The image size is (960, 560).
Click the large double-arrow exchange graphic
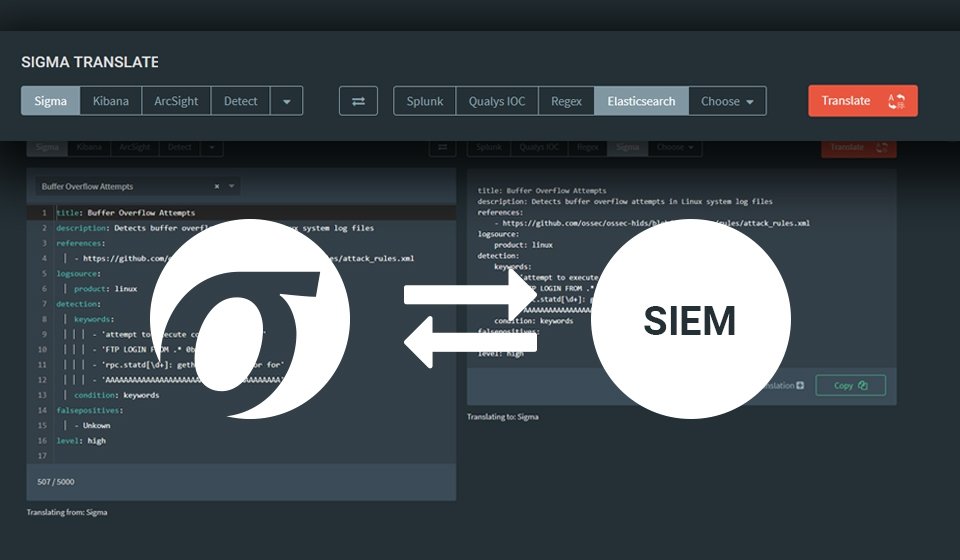click(x=470, y=320)
